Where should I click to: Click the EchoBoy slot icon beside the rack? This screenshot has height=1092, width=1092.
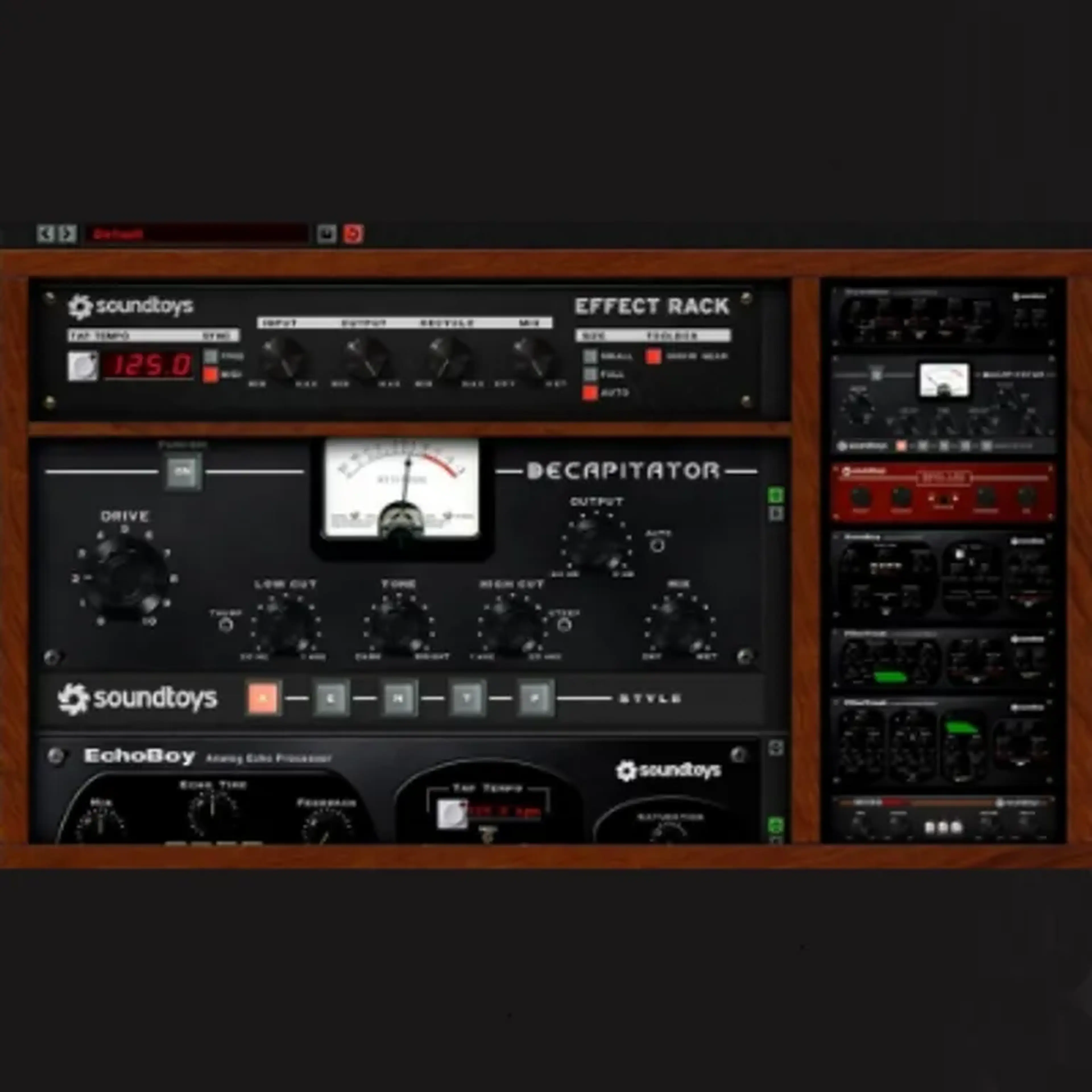click(776, 748)
